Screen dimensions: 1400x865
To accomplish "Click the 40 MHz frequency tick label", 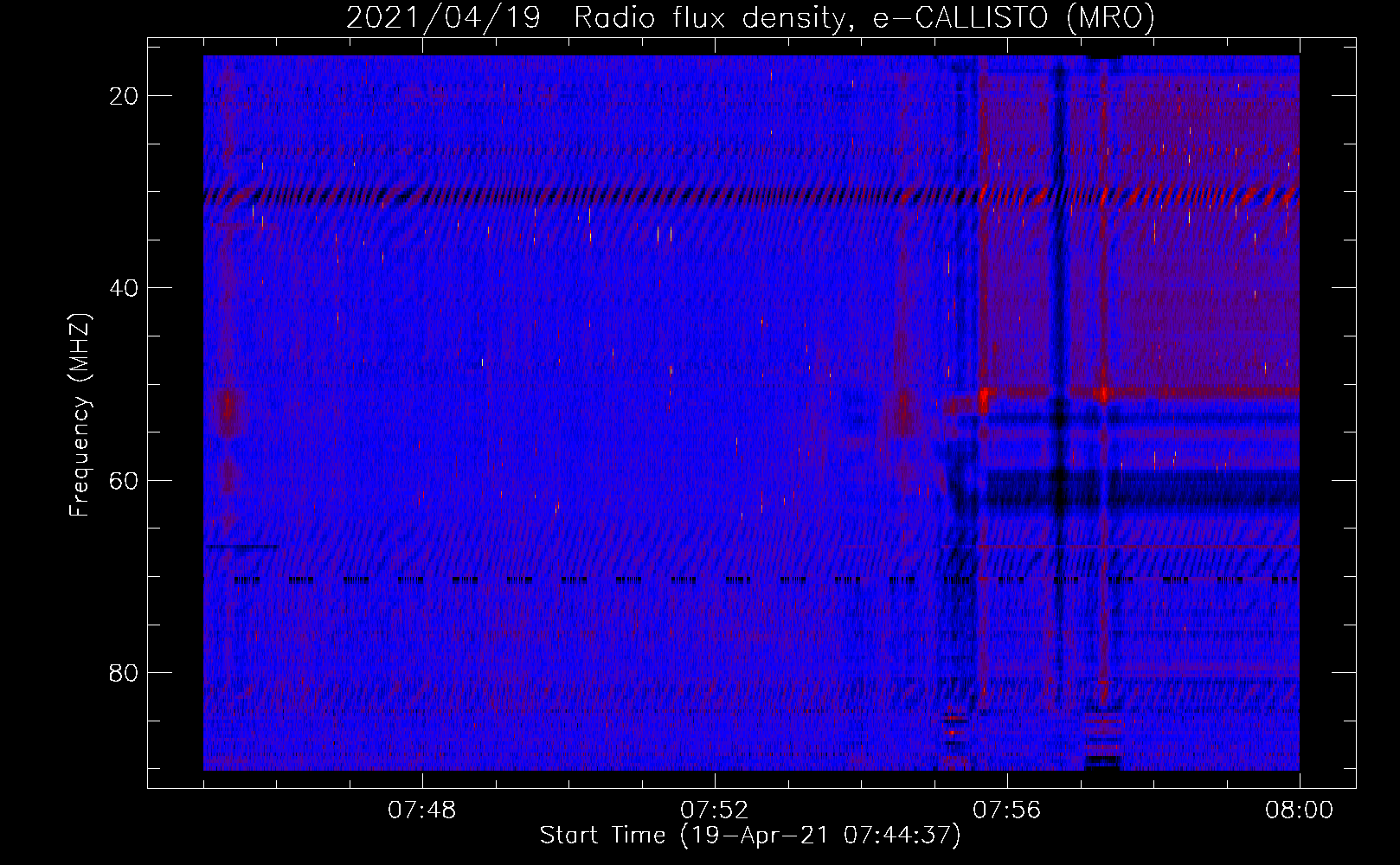I will coord(124,288).
